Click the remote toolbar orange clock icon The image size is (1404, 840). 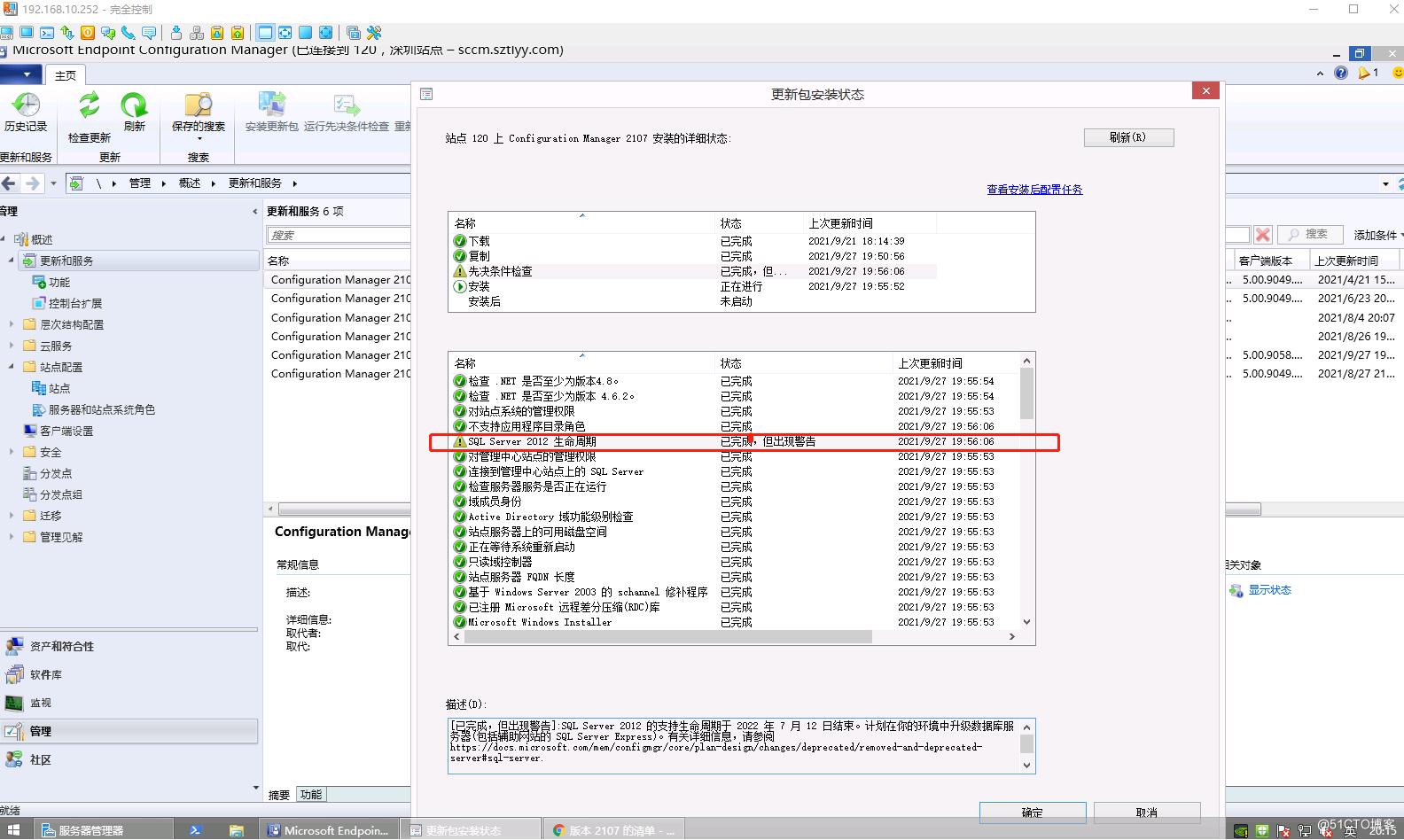tap(87, 33)
